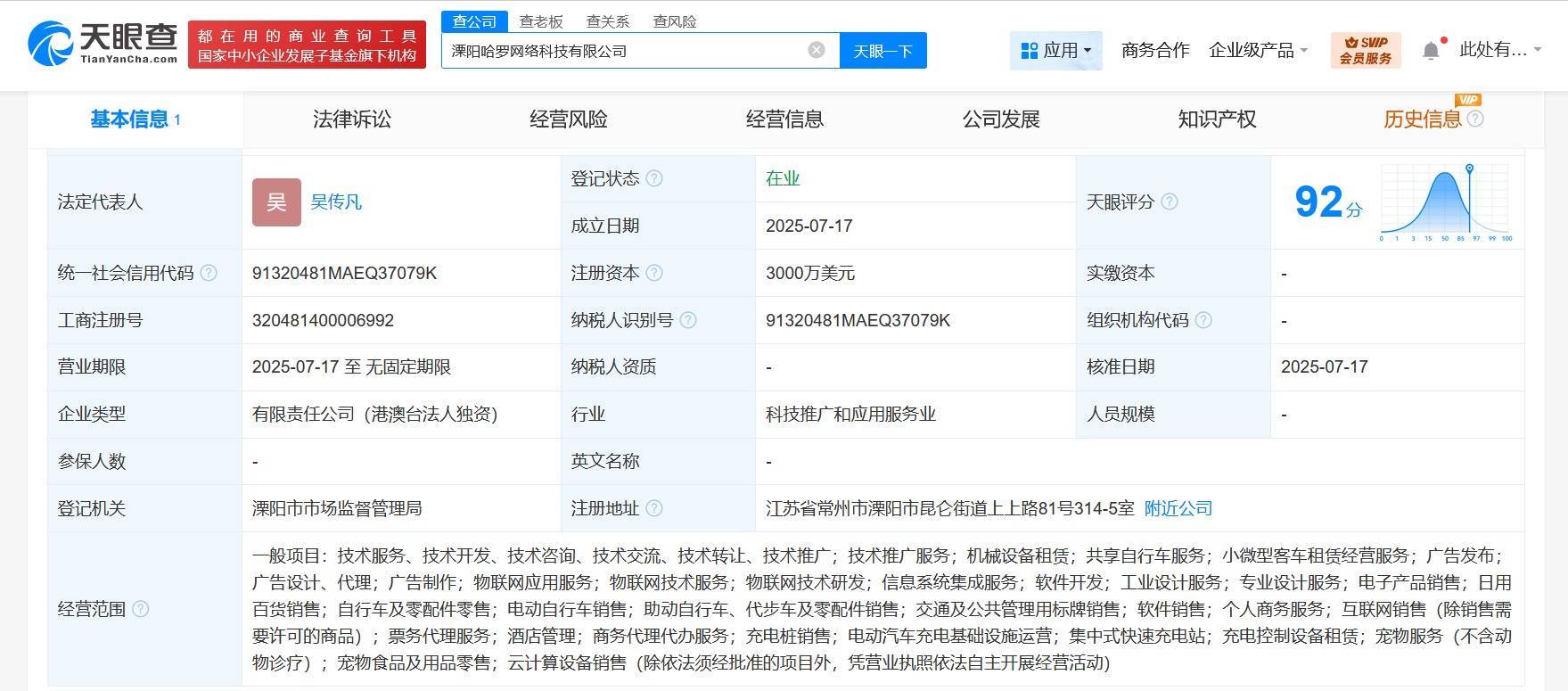Click the business term 至 无固定期限 value
The image size is (1568, 691).
(x=352, y=366)
